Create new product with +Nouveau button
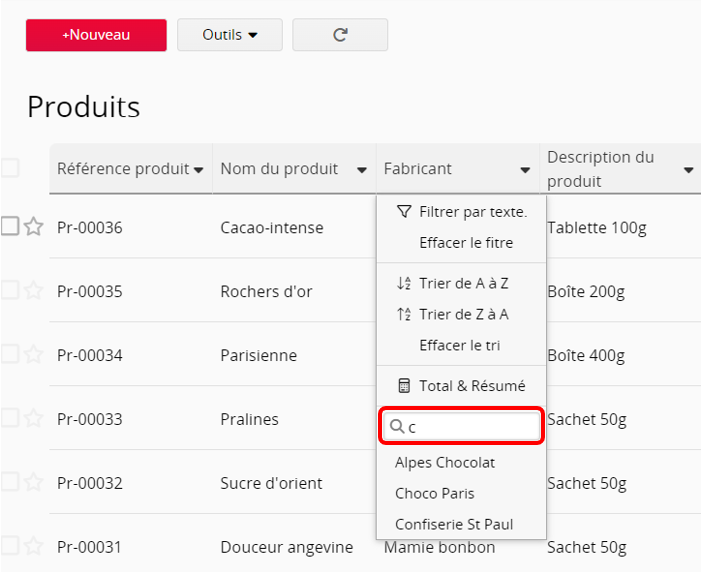705x572 pixels. coord(96,35)
